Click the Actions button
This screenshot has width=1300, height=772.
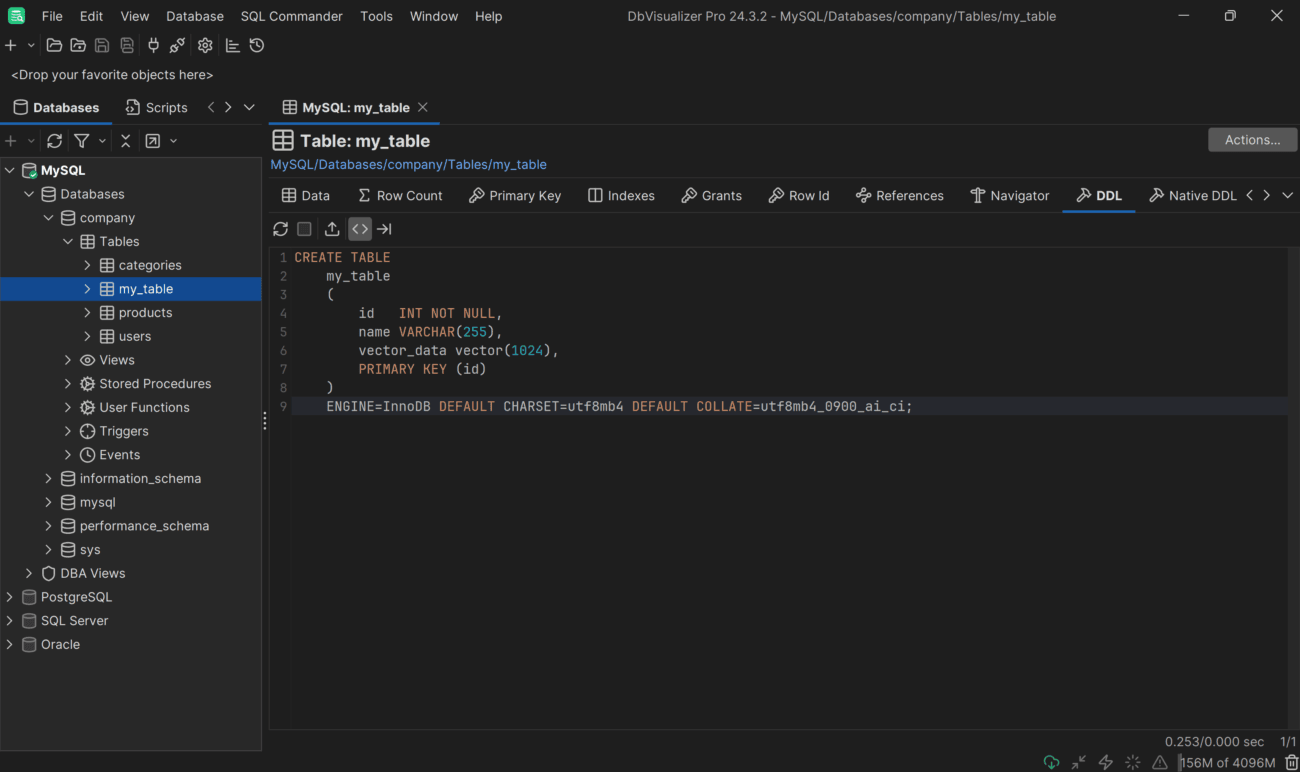tap(1252, 139)
